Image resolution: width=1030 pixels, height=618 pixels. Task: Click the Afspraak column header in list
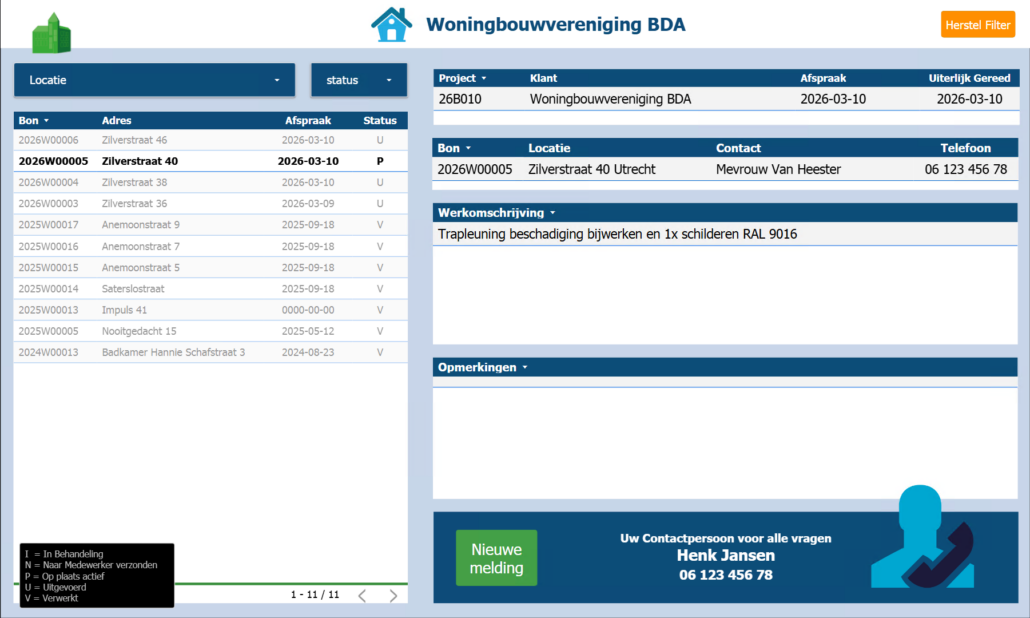point(304,121)
